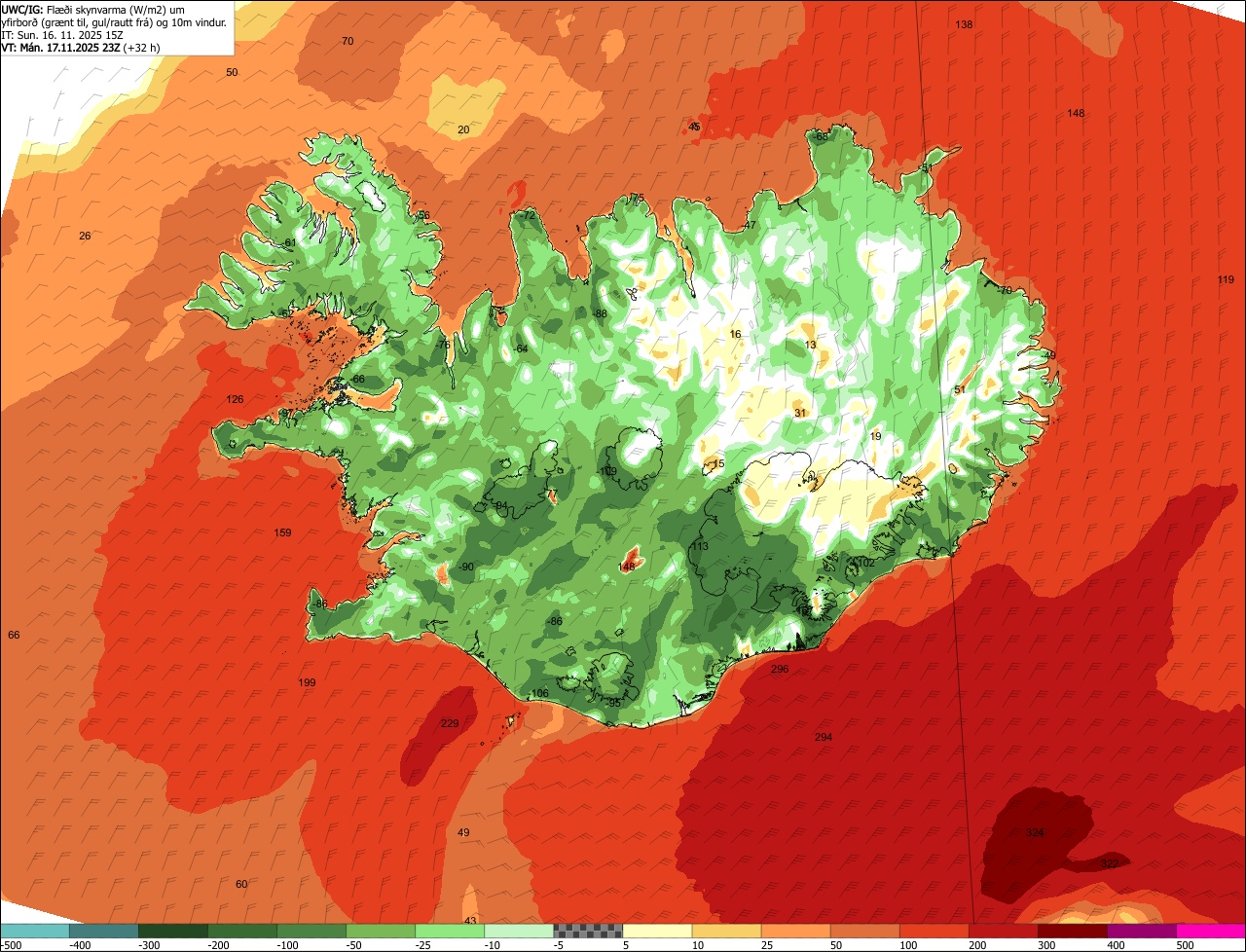Click the value 322 on the map

(x=1110, y=864)
